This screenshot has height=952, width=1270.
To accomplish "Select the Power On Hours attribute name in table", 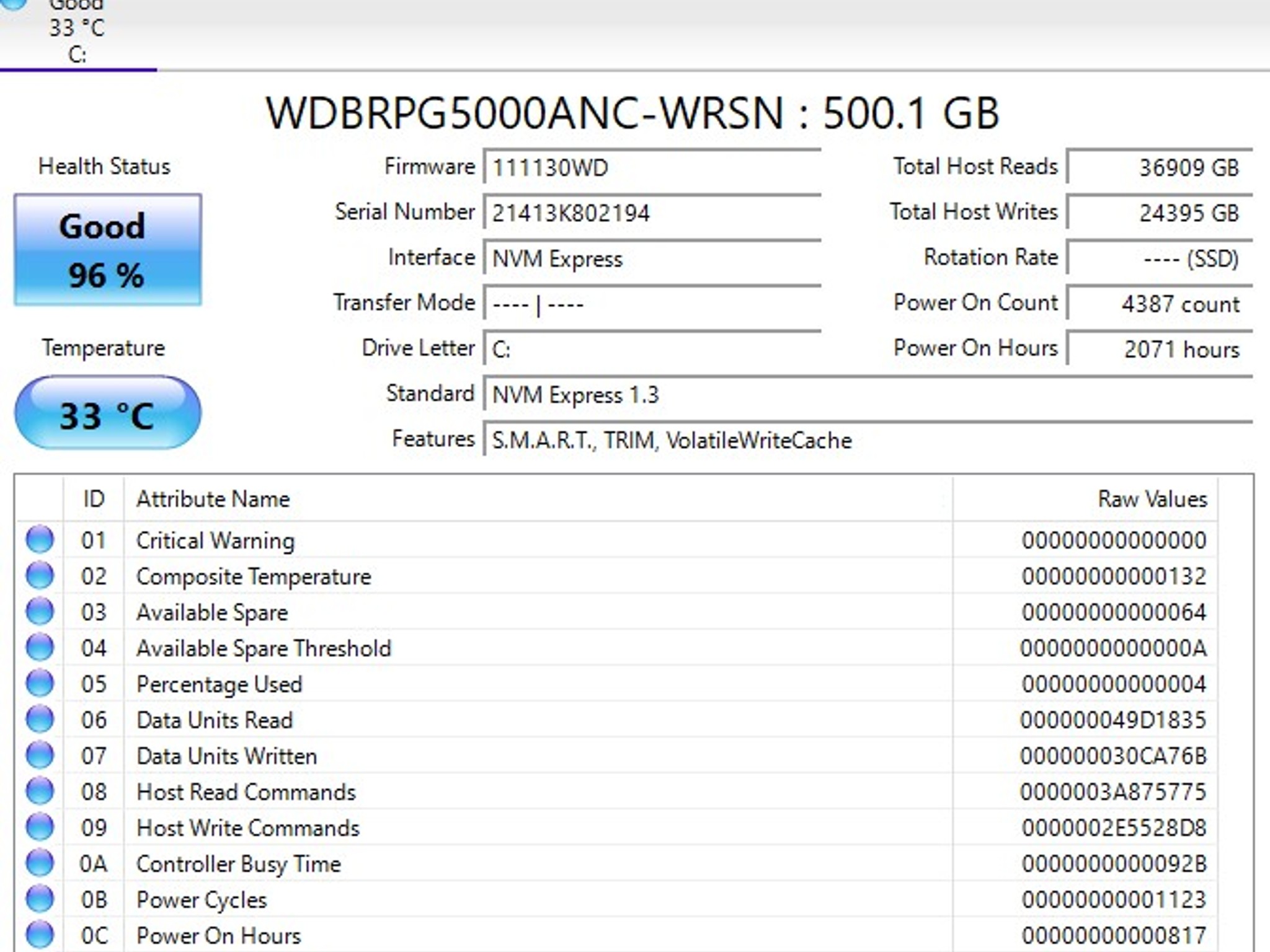I will click(x=218, y=936).
